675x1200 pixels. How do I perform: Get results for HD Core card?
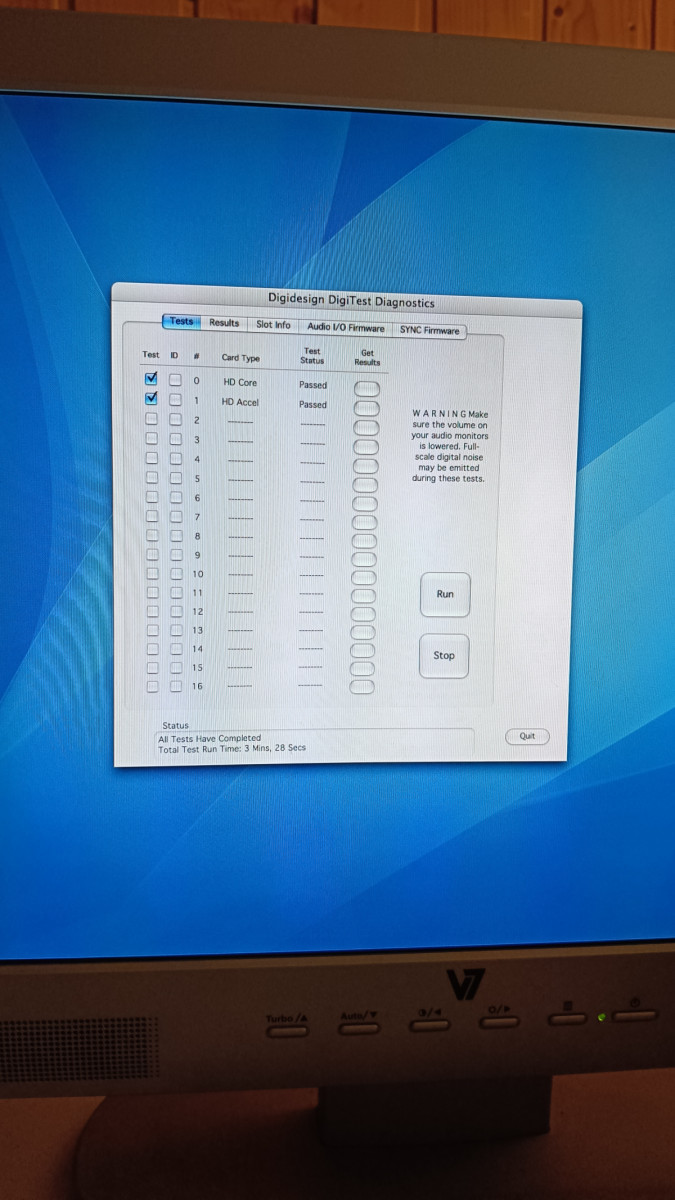click(366, 387)
